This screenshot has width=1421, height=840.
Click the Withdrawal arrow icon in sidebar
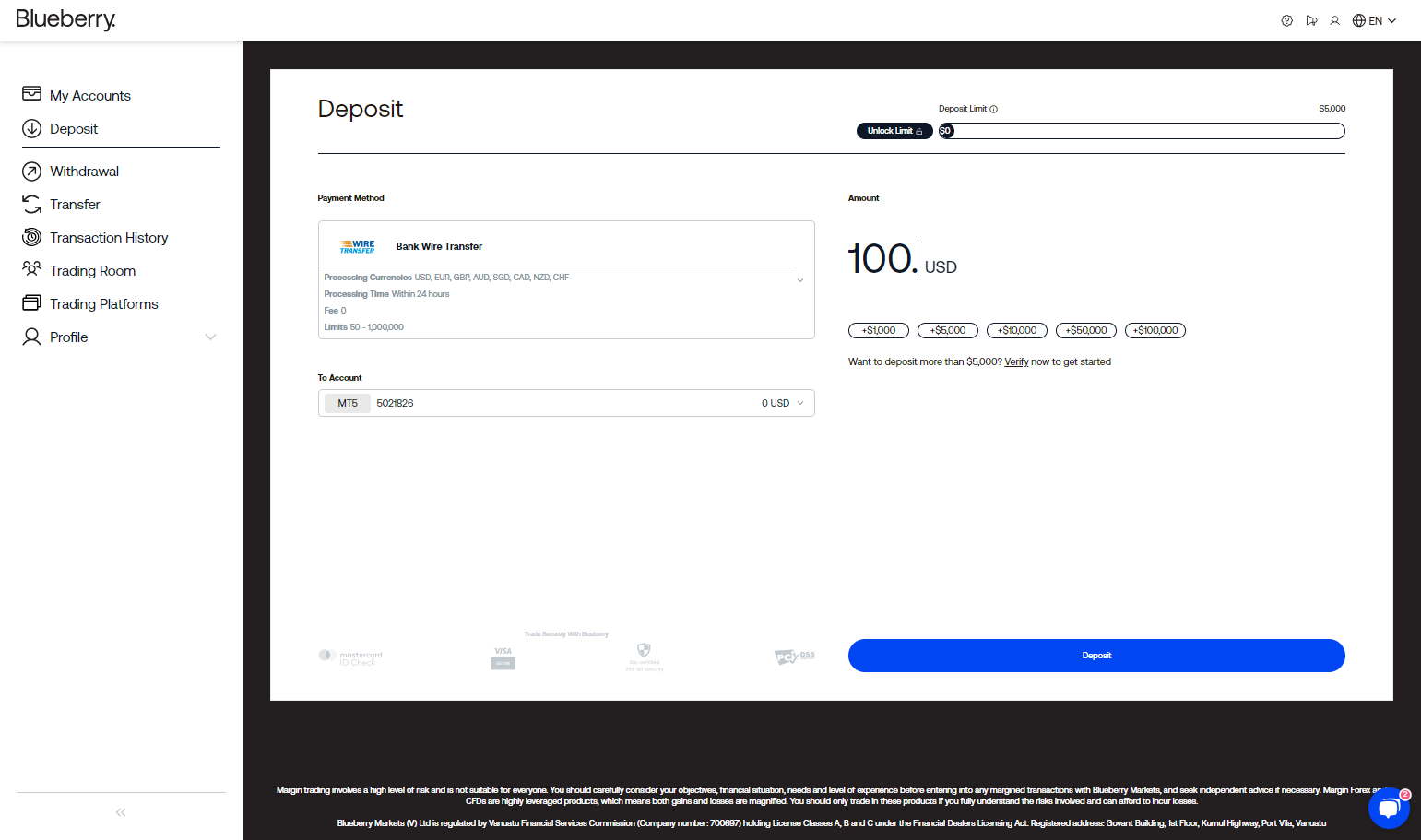point(31,172)
